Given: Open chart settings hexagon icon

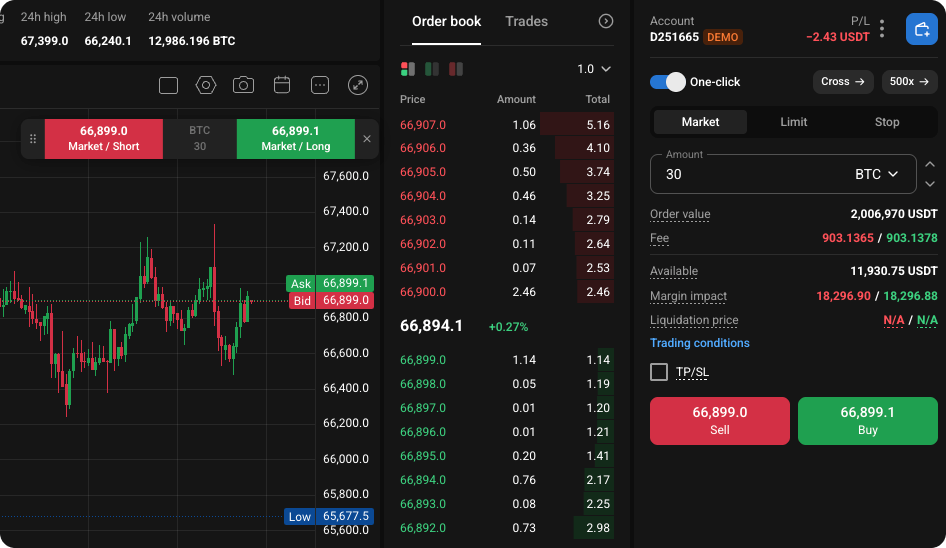Looking at the screenshot, I should coord(206,86).
